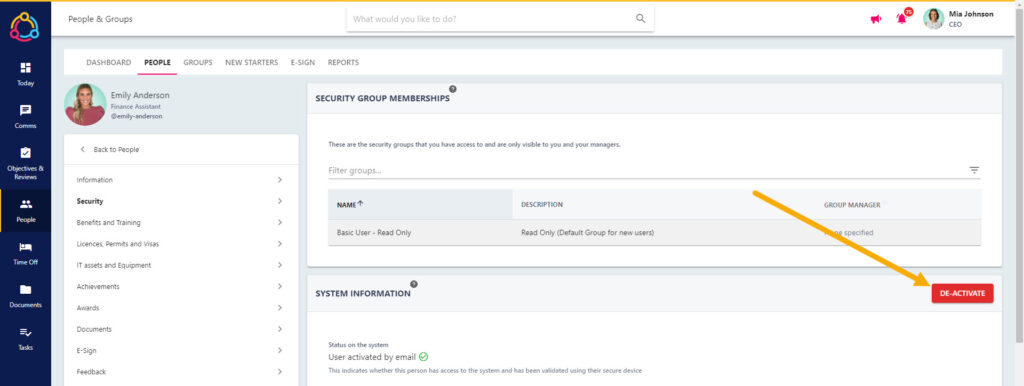Open Documents in the left sidebar
This screenshot has height=386, width=1024.
25,296
